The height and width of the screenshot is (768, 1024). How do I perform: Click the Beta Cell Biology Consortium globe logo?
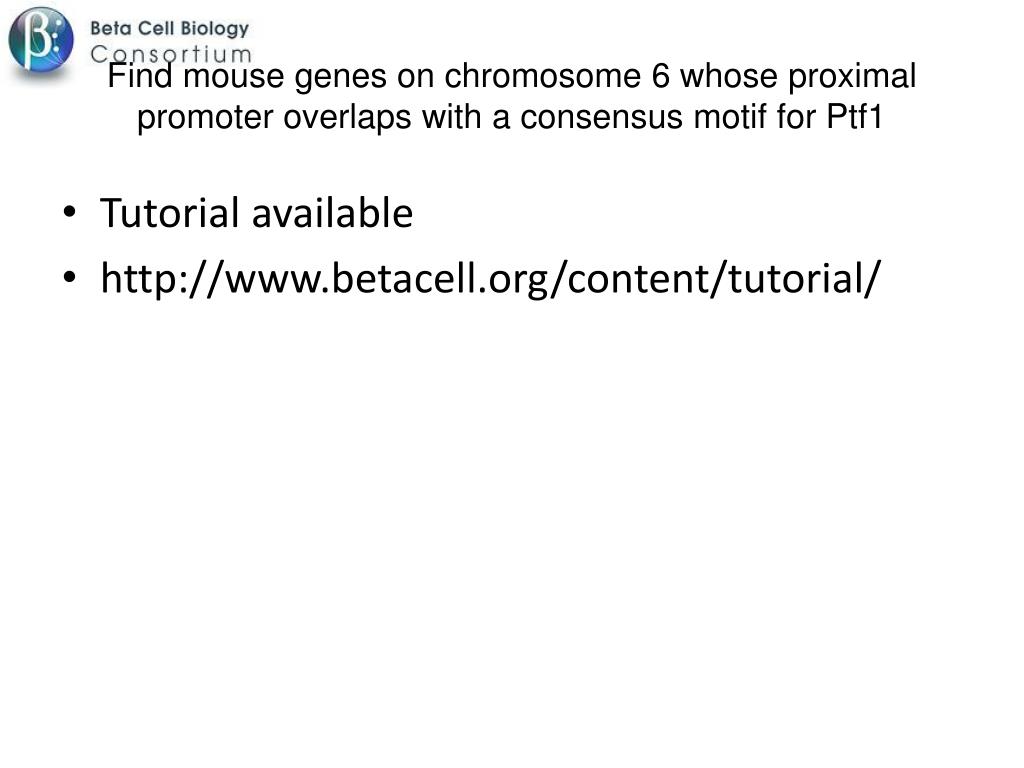point(40,39)
